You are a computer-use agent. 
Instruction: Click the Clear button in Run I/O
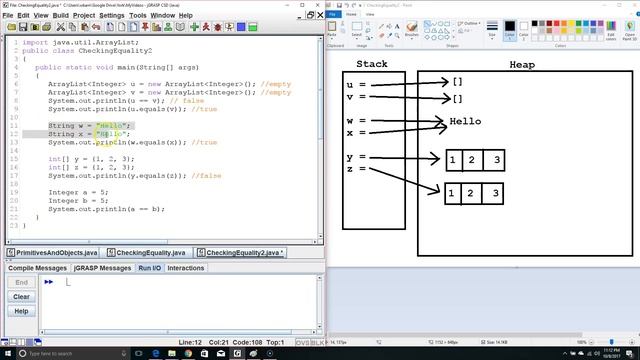tap(21, 297)
